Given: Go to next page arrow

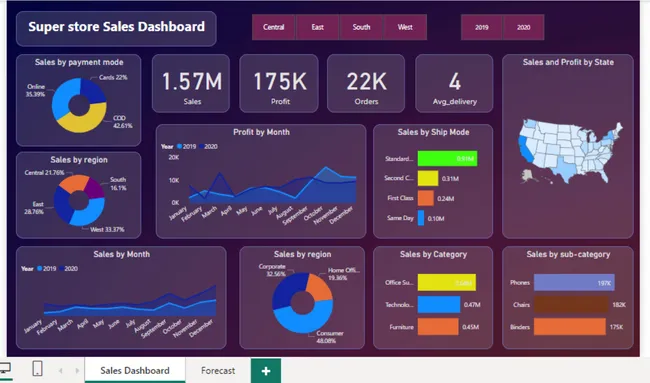Looking at the screenshot, I should pos(77,371).
